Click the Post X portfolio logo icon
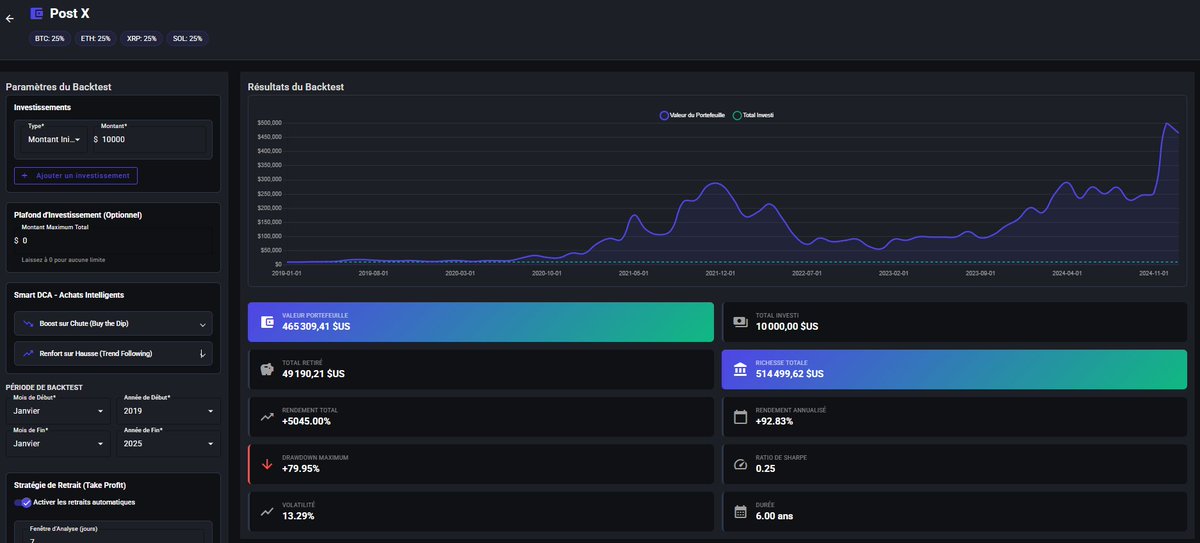 pos(37,13)
